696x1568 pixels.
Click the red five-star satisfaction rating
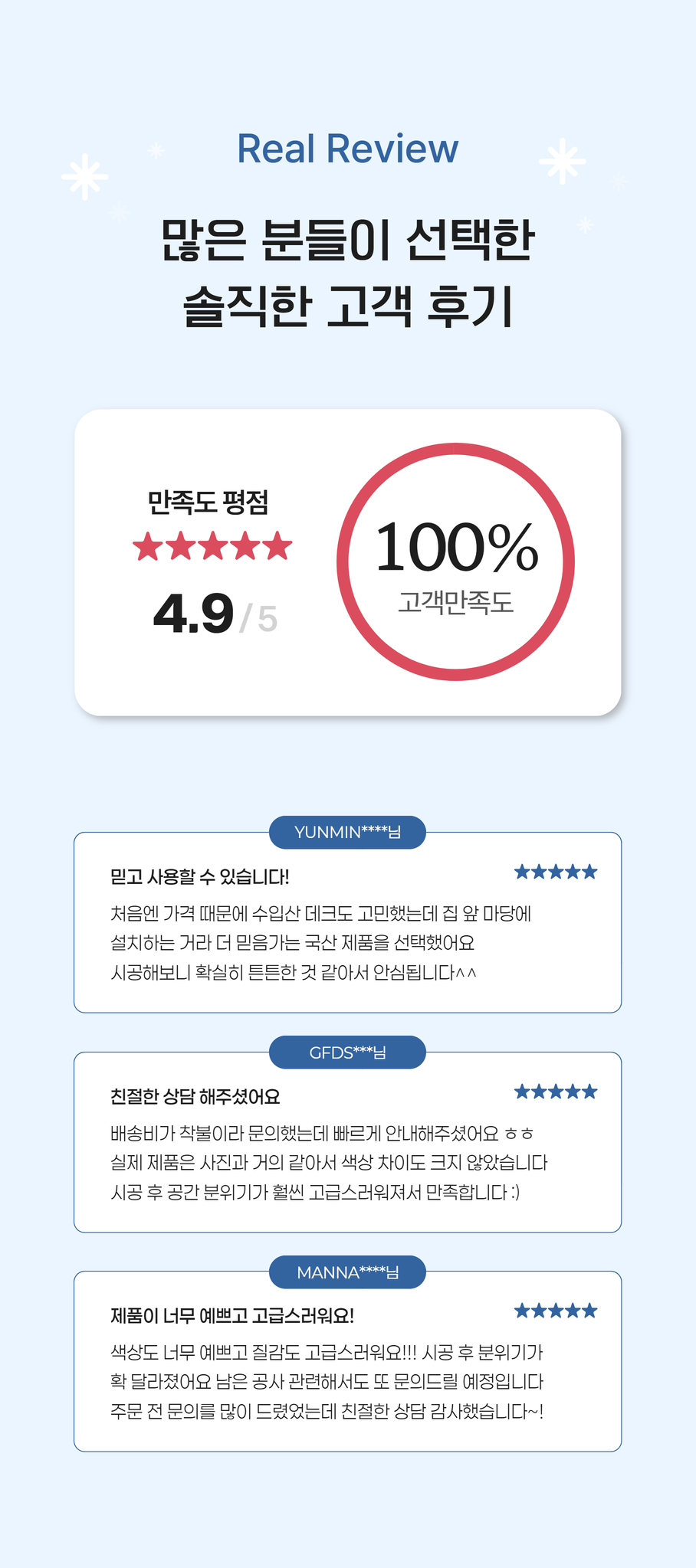coord(212,546)
